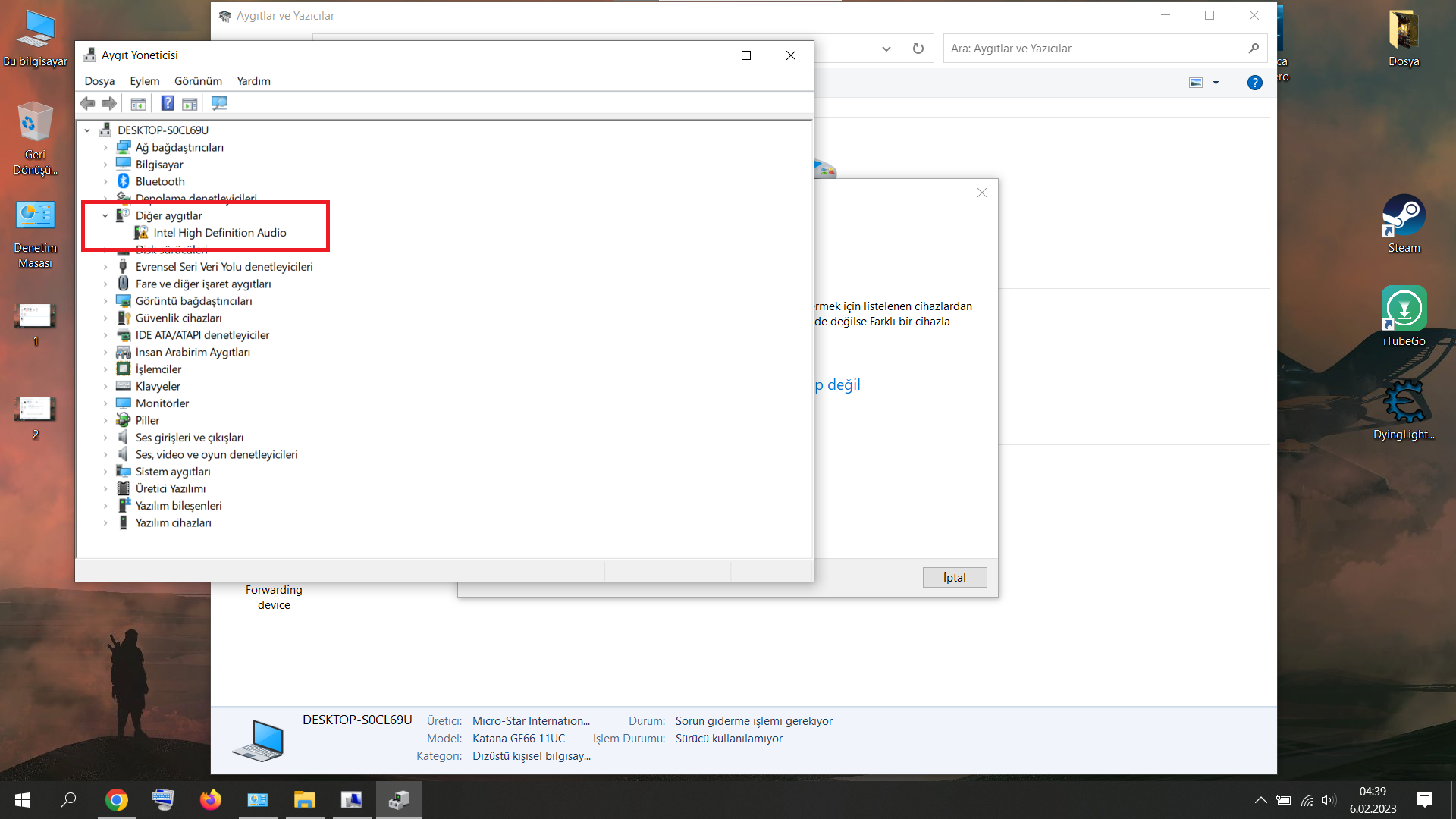Select Yazılım cihazları row

coord(174,522)
